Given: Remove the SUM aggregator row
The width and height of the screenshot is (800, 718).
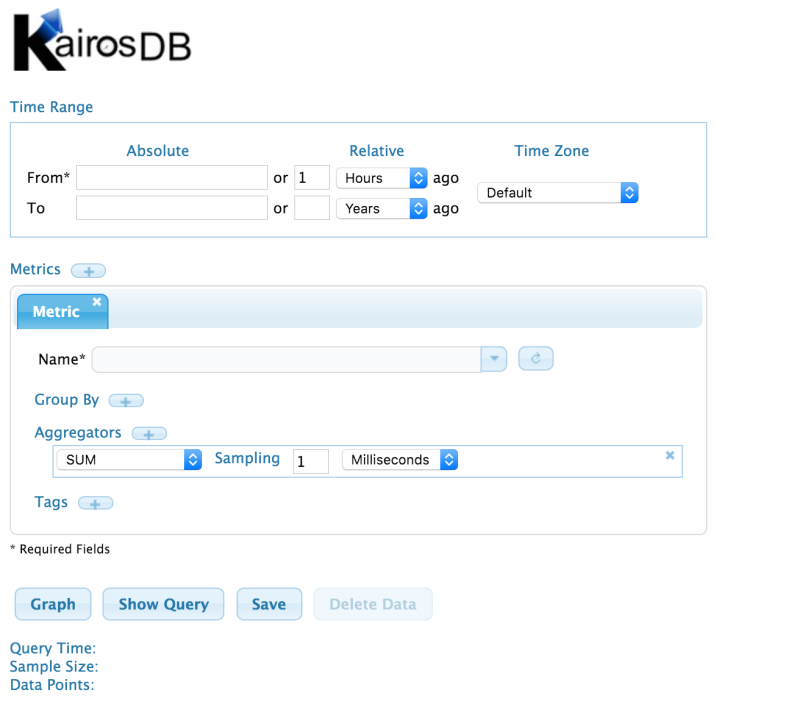Looking at the screenshot, I should tap(670, 455).
